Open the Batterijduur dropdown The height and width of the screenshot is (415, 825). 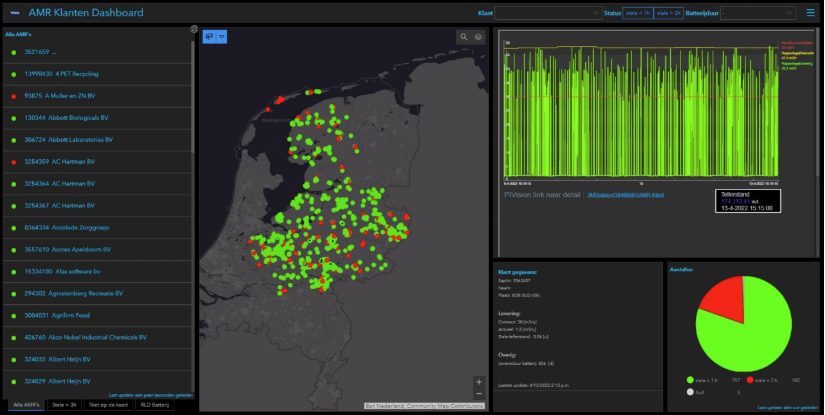click(757, 13)
